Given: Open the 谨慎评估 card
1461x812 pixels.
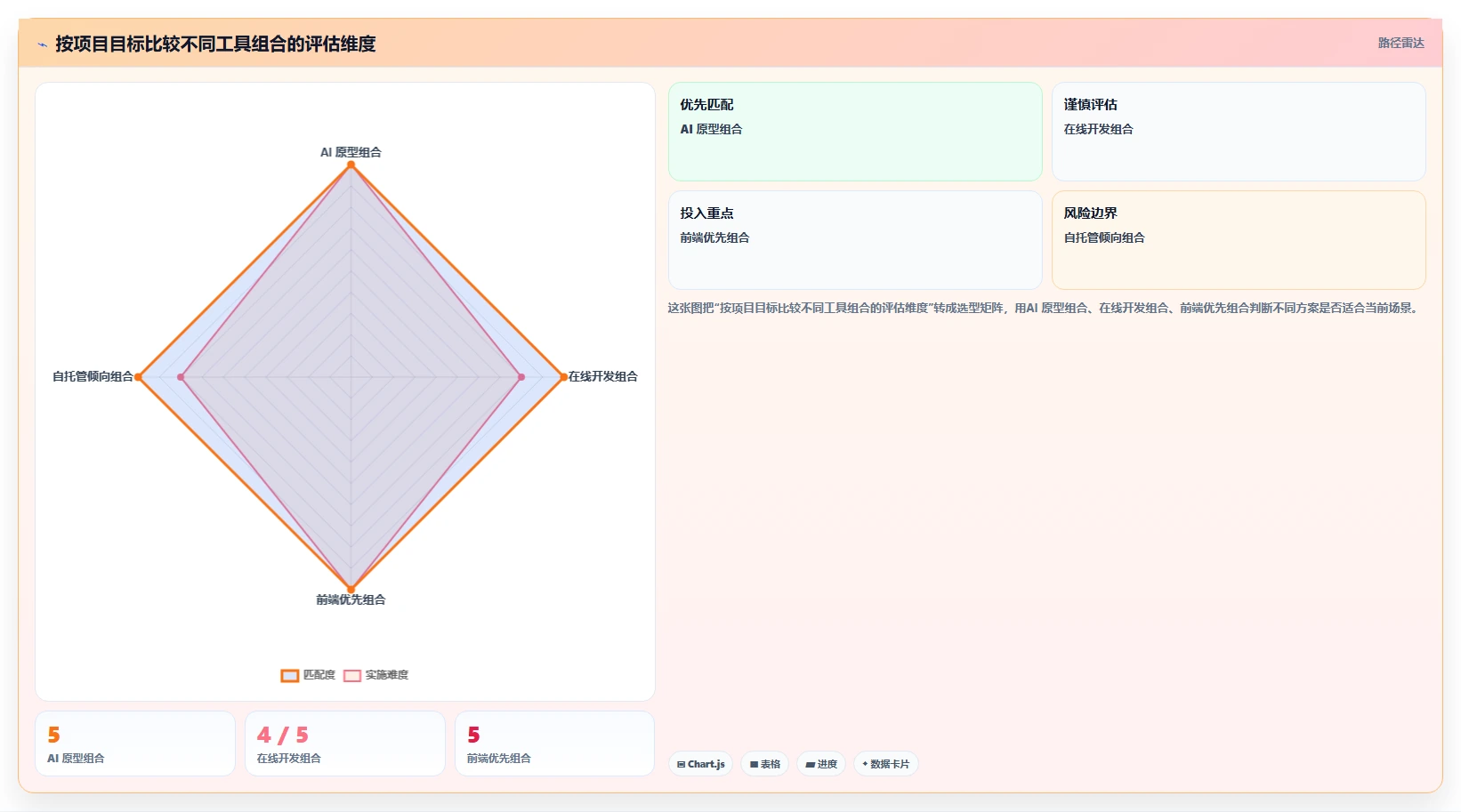Looking at the screenshot, I should click(x=1239, y=132).
